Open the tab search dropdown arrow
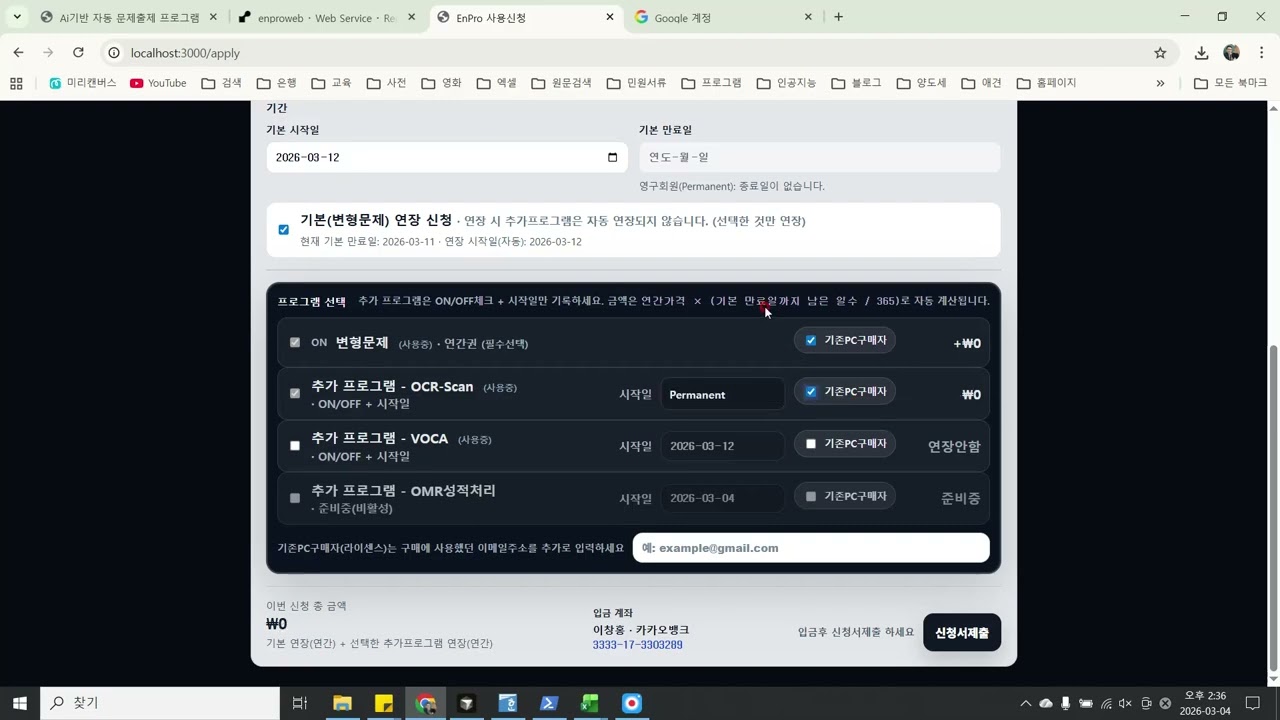The width and height of the screenshot is (1280, 720). coord(17,17)
